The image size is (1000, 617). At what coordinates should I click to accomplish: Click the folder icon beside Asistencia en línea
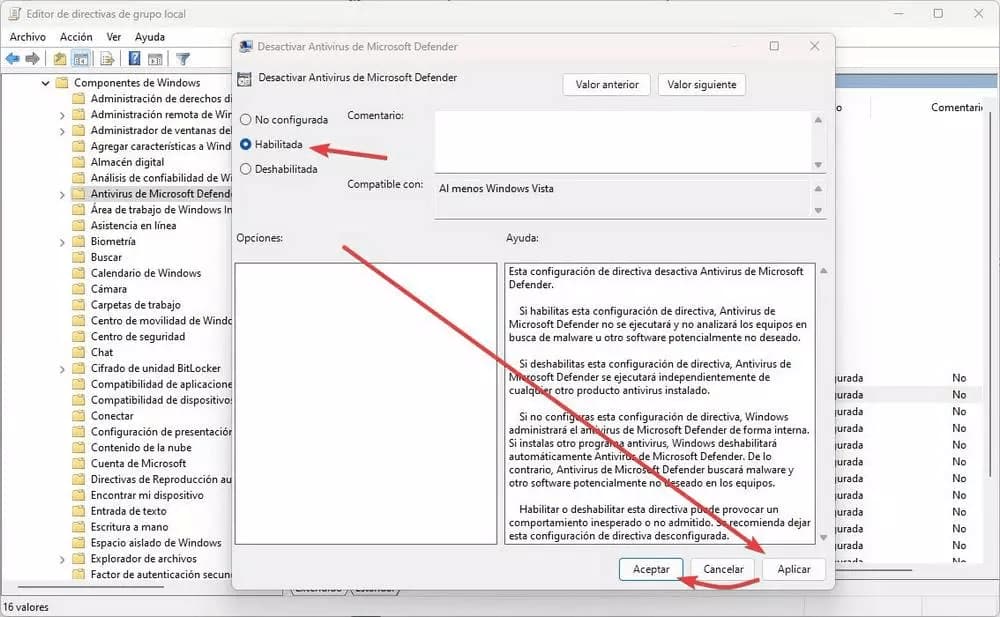[78, 225]
